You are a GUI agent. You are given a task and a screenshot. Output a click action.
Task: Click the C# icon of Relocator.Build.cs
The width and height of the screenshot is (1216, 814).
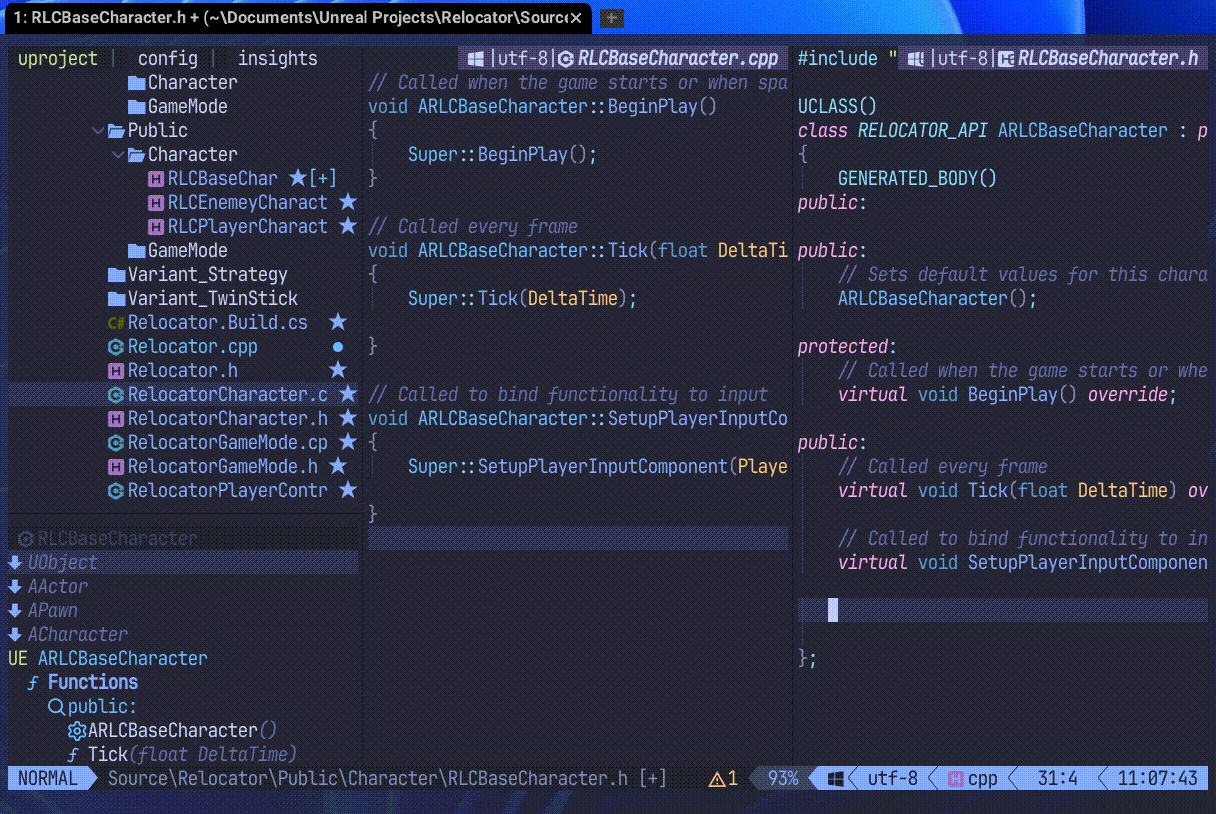(x=116, y=322)
